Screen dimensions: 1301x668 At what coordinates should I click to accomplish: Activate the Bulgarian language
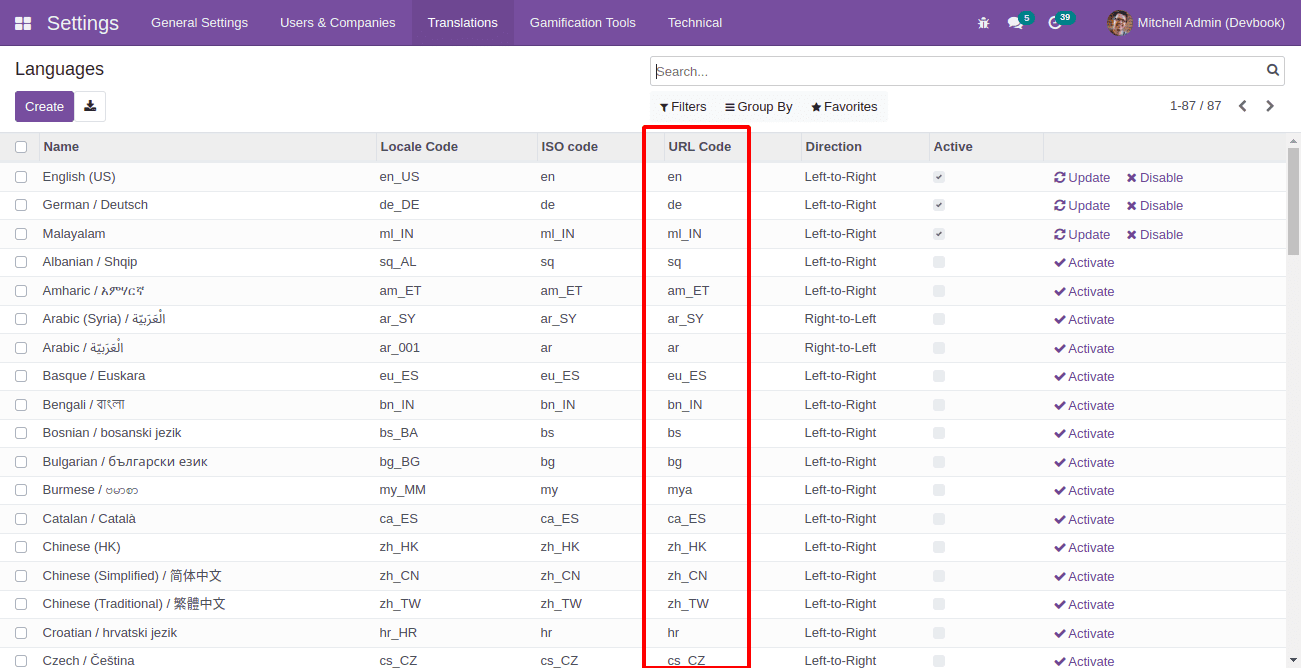1084,462
